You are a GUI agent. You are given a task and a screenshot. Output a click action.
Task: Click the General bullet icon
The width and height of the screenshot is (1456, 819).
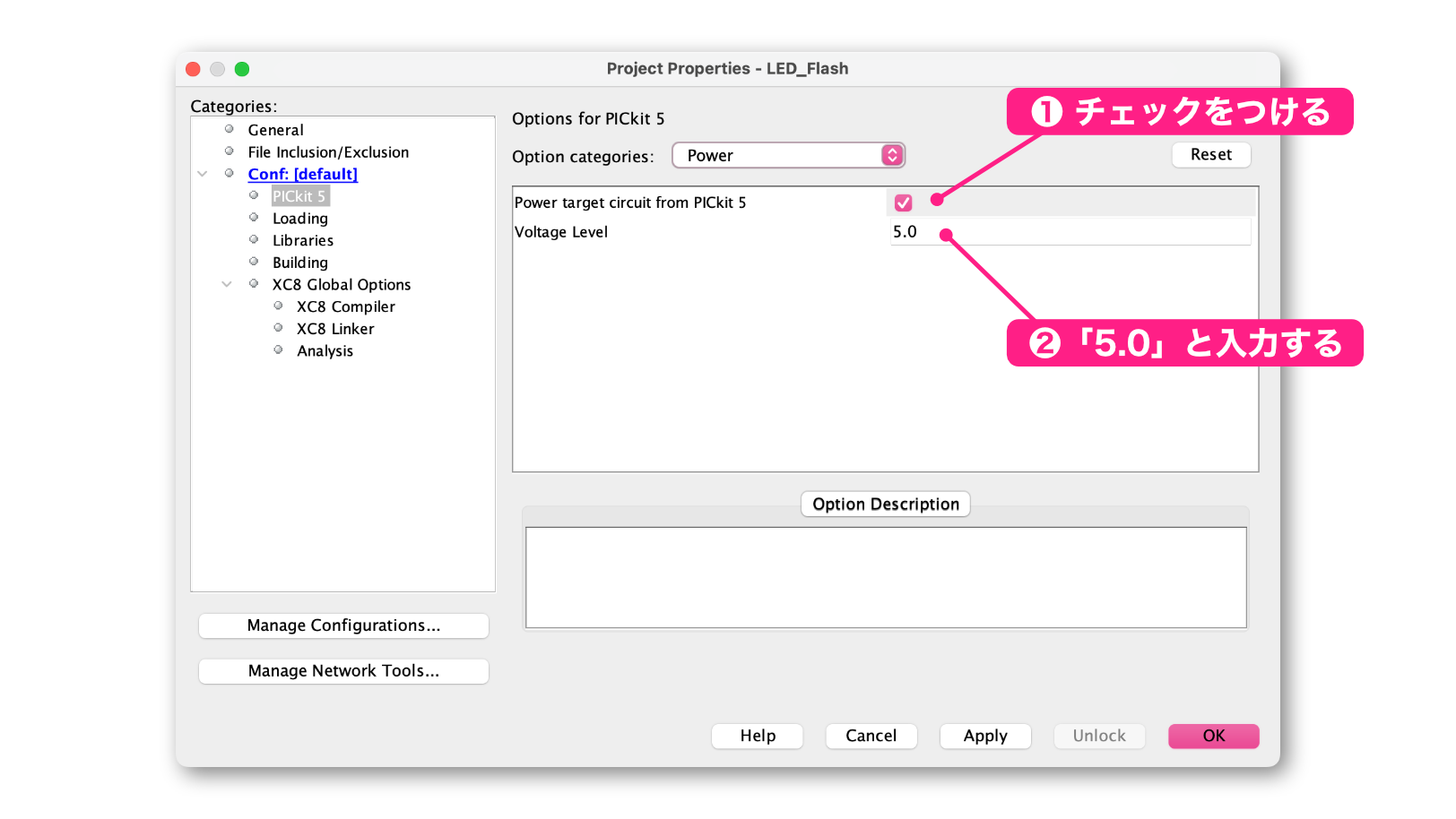[x=230, y=129]
